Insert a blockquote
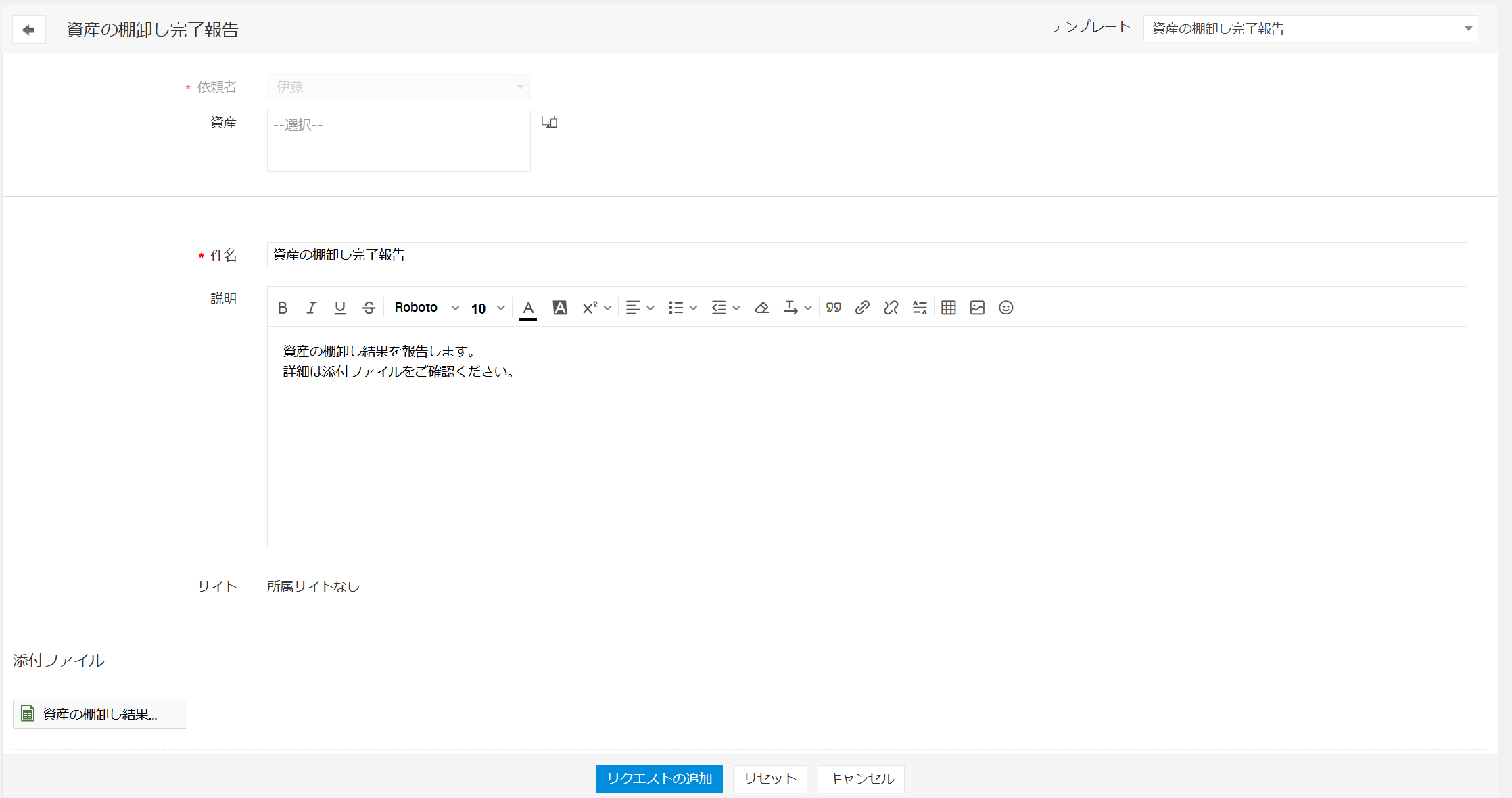Viewport: 1512px width, 798px height. coord(833,308)
